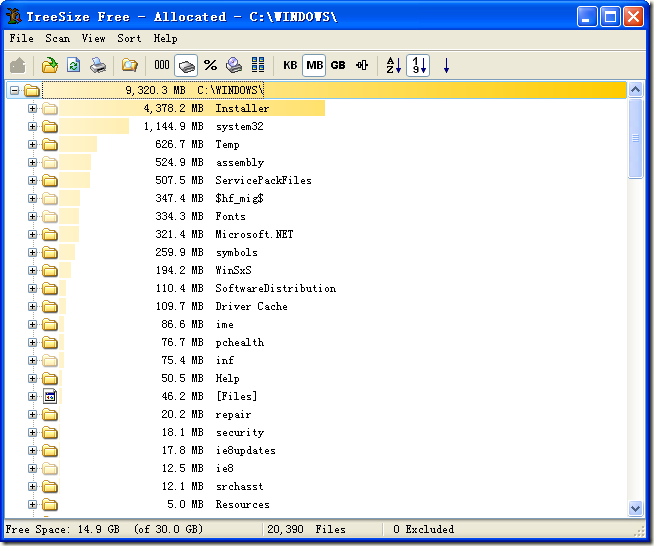Screen dimensions: 654x546
Task: Click the vertical scrollbar down arrow
Action: [635, 508]
